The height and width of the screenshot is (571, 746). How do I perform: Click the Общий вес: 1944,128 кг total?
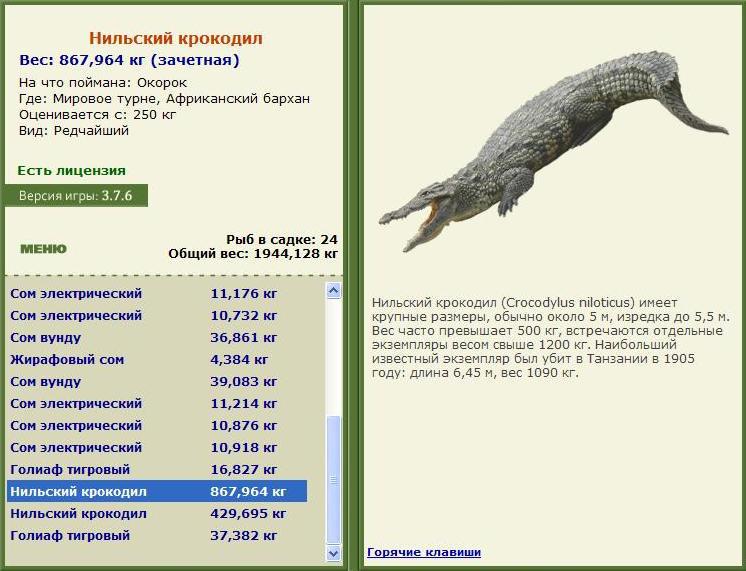point(253,253)
